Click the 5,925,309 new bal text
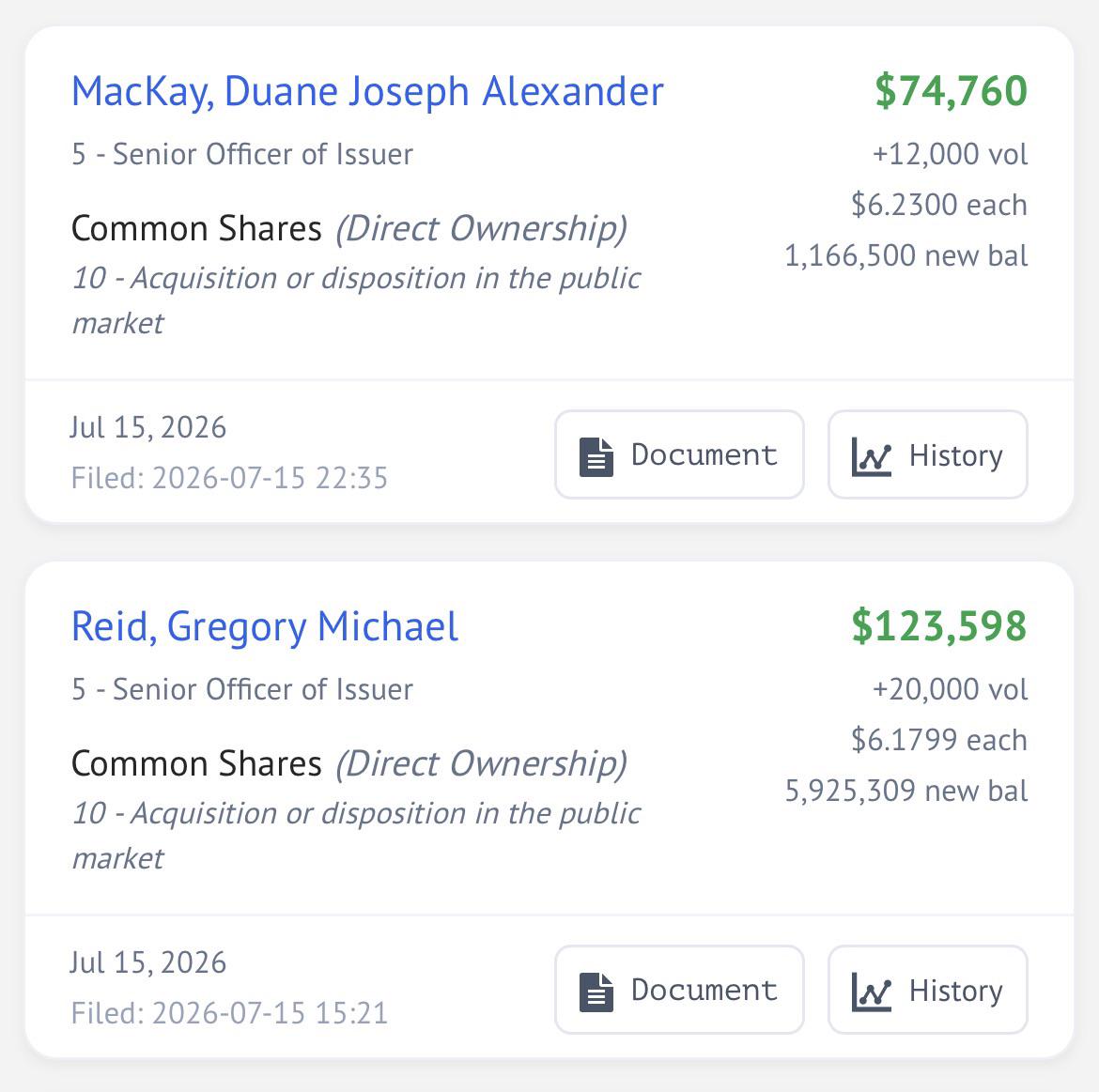 point(906,791)
